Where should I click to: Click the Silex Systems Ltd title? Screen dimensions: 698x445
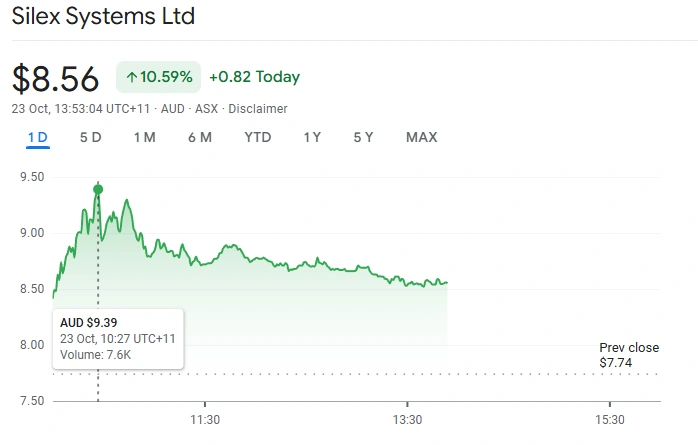click(x=103, y=17)
